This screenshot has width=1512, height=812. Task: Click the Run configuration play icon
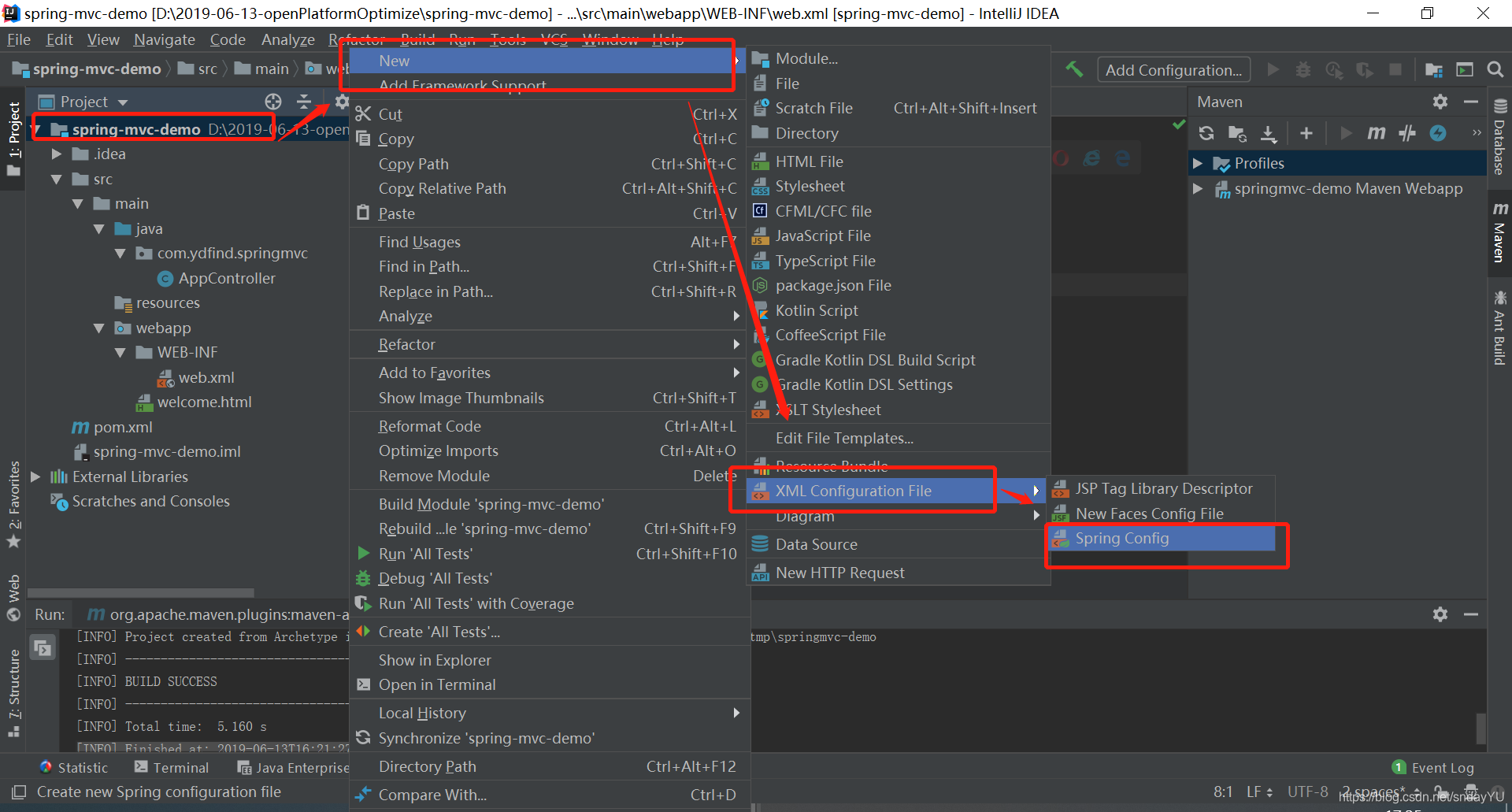[x=1273, y=70]
